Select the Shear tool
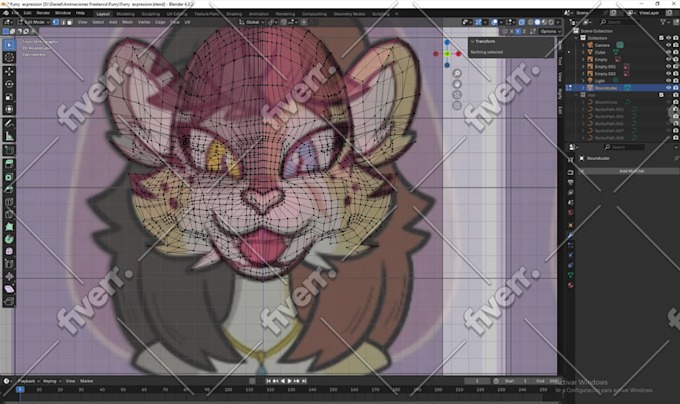The height and width of the screenshot is (404, 680). (x=9, y=289)
